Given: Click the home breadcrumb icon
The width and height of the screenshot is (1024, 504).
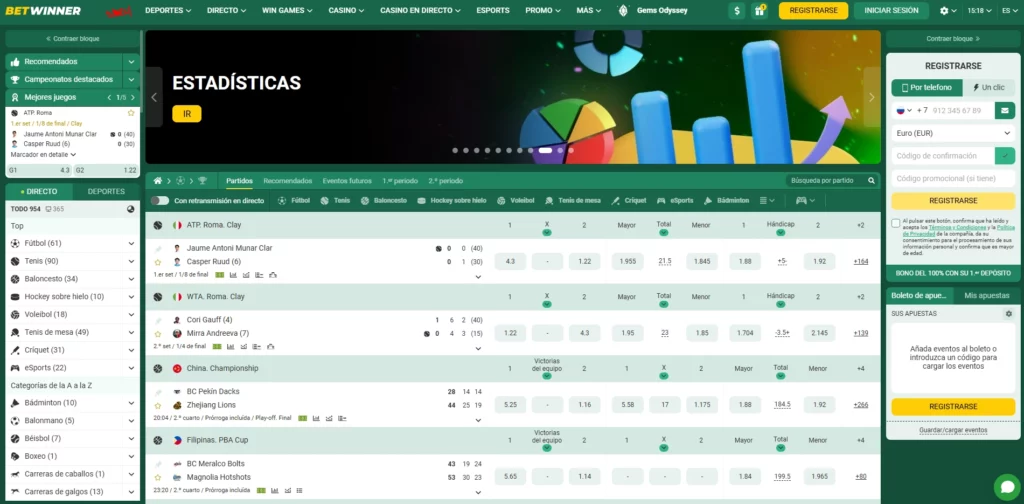Looking at the screenshot, I should coord(157,181).
